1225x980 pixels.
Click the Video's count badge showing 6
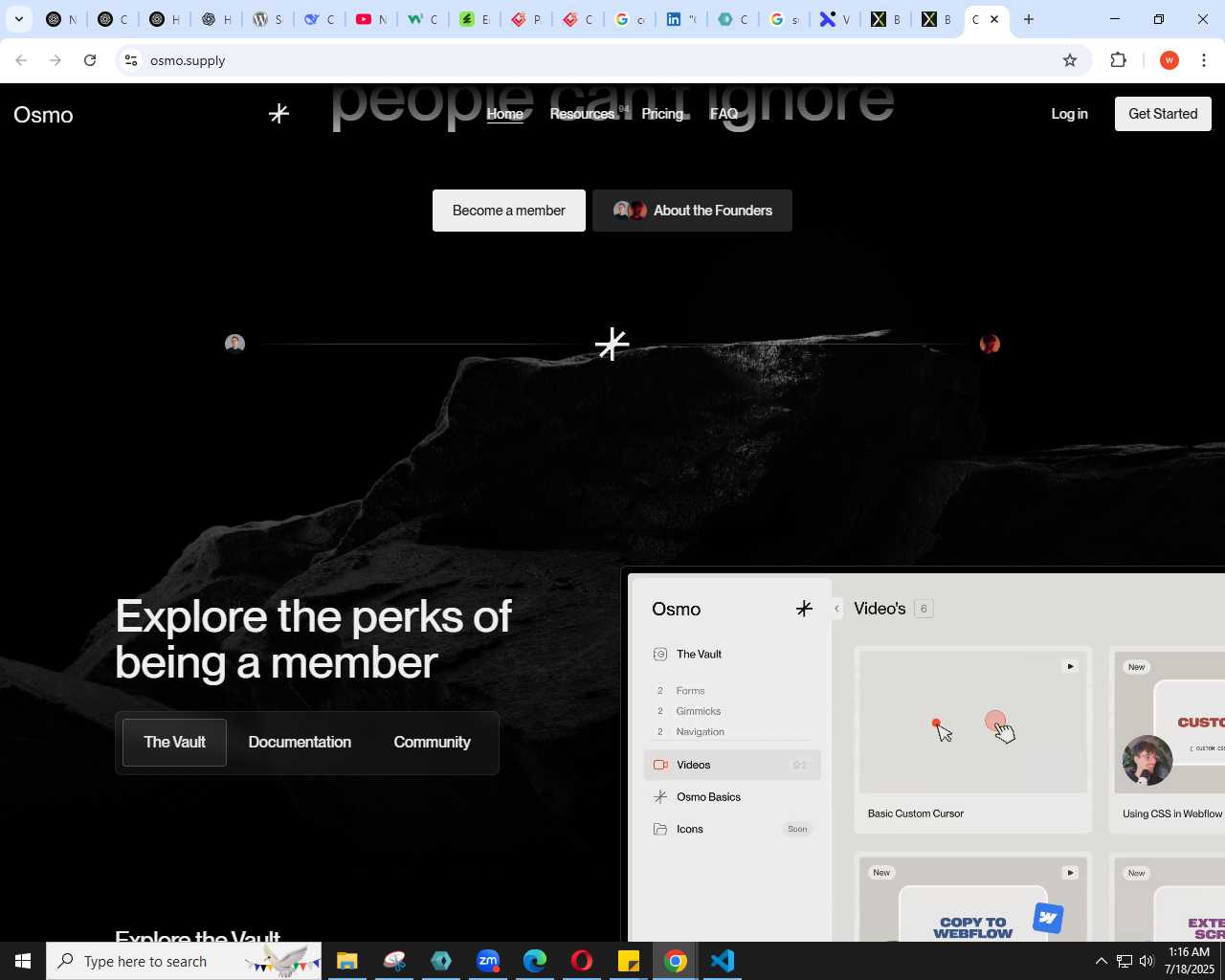(x=924, y=609)
